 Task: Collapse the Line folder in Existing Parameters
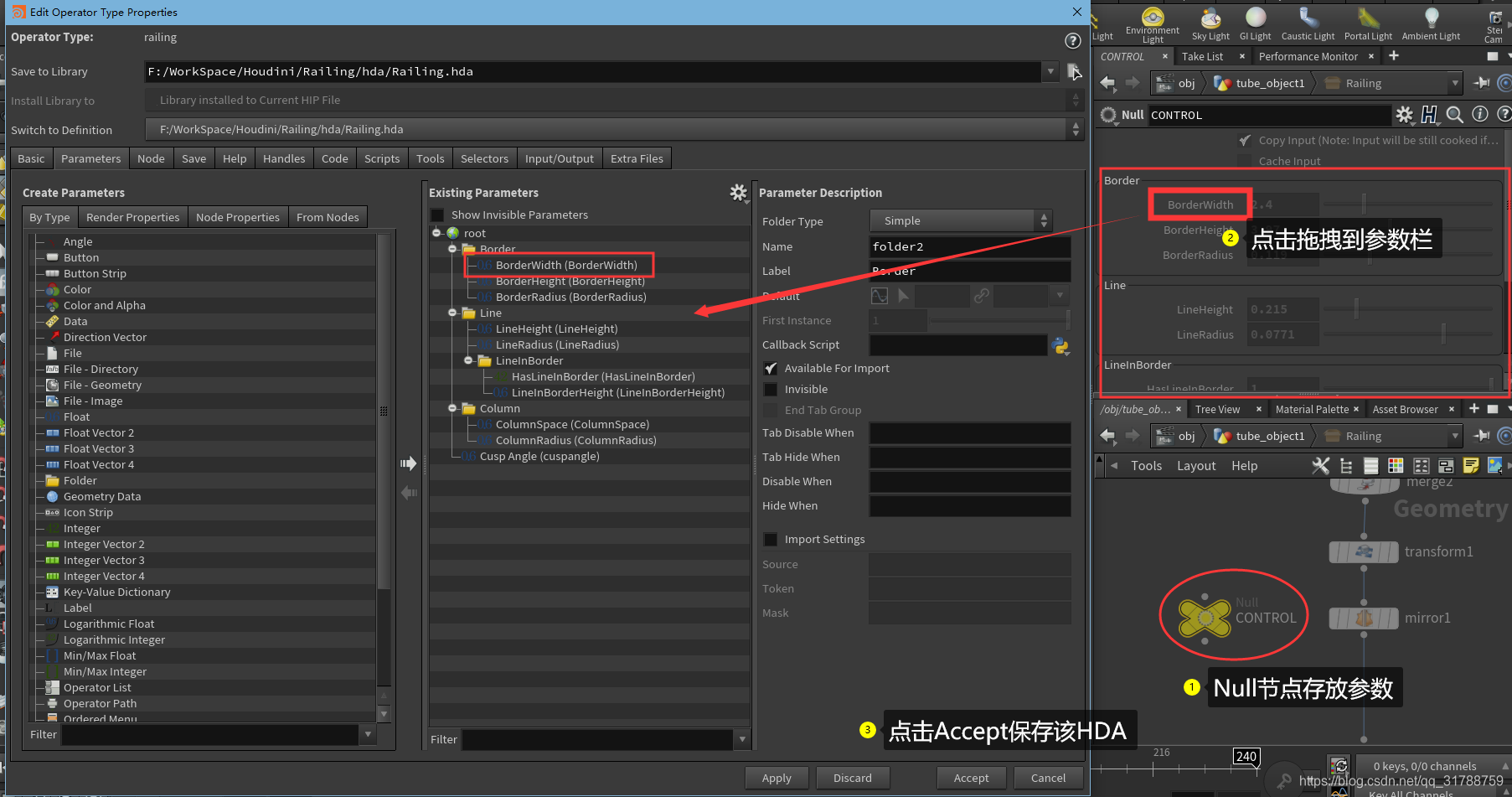(x=452, y=313)
